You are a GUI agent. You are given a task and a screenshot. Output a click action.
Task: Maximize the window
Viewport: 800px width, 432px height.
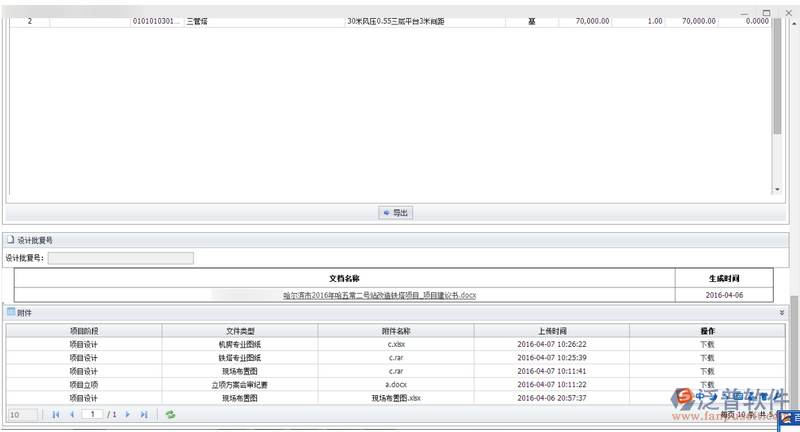click(x=766, y=13)
